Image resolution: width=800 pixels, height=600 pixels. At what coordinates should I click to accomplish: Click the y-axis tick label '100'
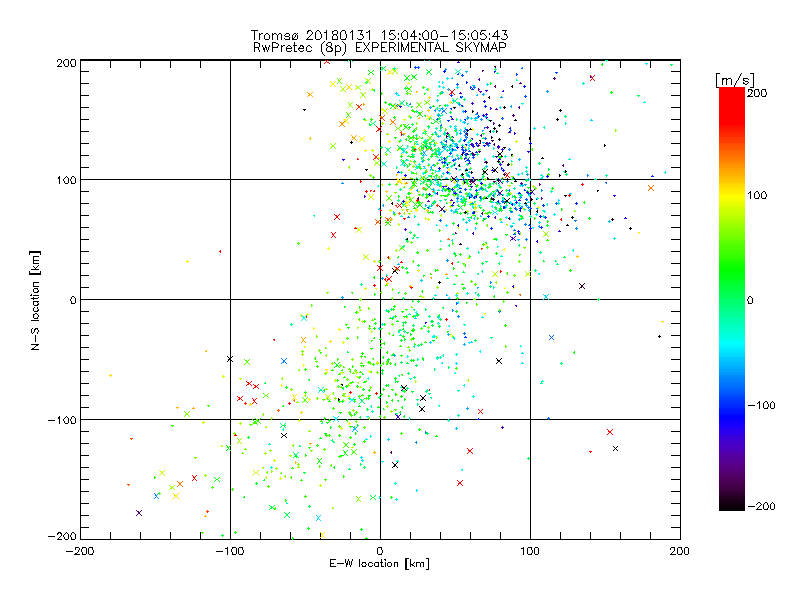click(x=66, y=180)
